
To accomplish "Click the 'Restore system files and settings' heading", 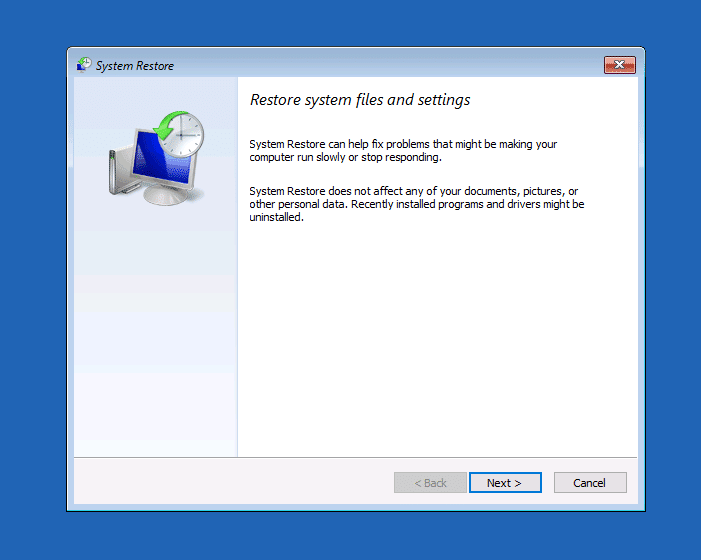I will (359, 100).
